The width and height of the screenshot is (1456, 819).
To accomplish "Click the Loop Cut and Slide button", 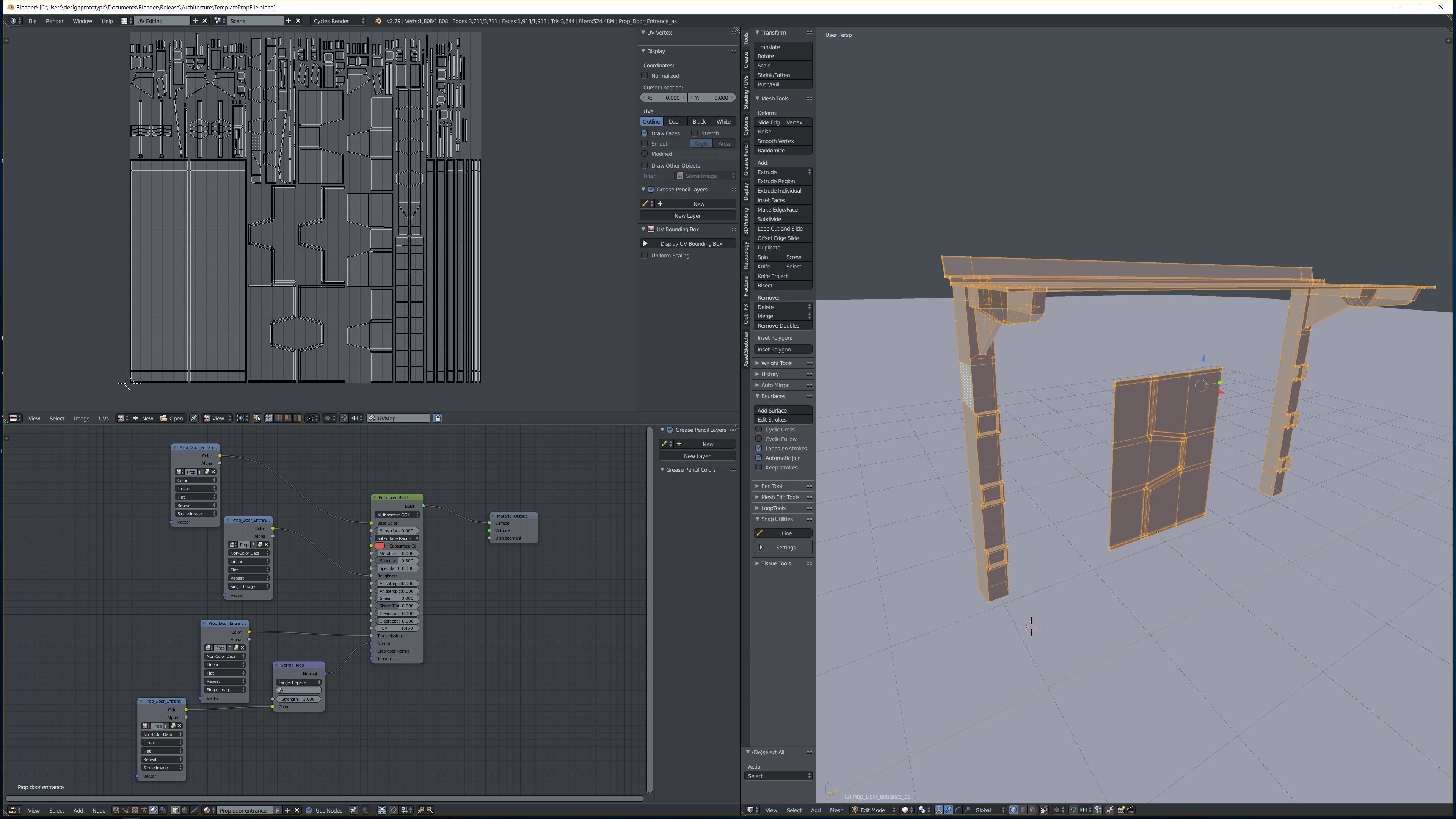I will point(780,228).
